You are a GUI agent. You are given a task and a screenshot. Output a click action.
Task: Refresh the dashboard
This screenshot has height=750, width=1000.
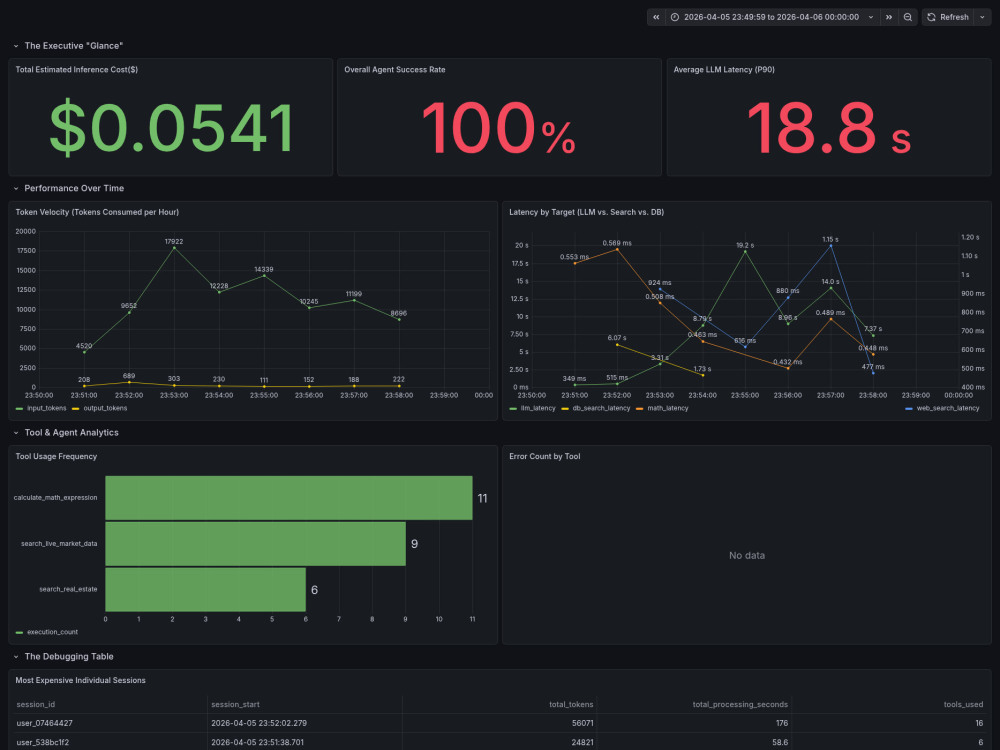click(x=948, y=17)
